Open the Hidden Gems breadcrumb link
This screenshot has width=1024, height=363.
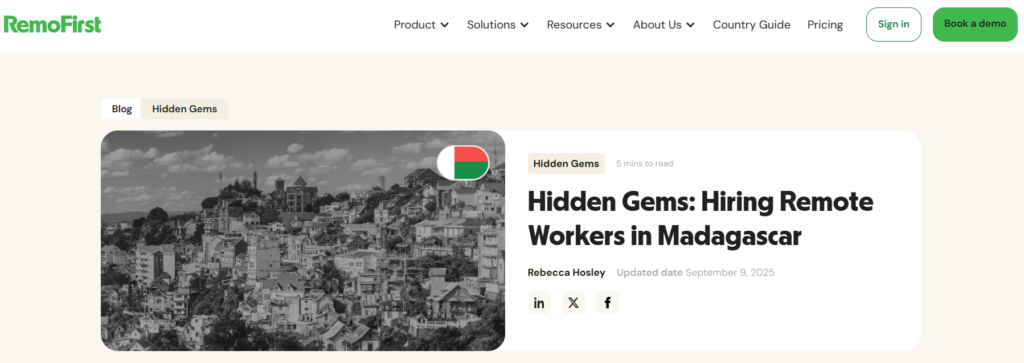(185, 109)
